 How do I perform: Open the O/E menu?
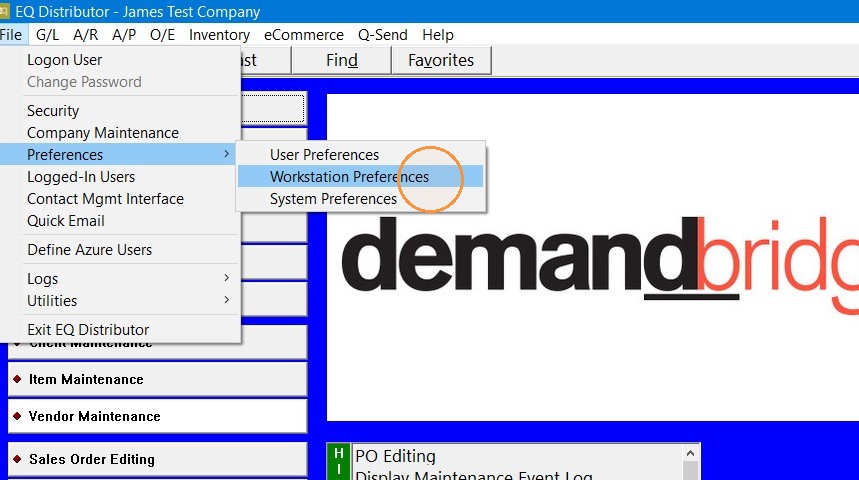(x=162, y=35)
